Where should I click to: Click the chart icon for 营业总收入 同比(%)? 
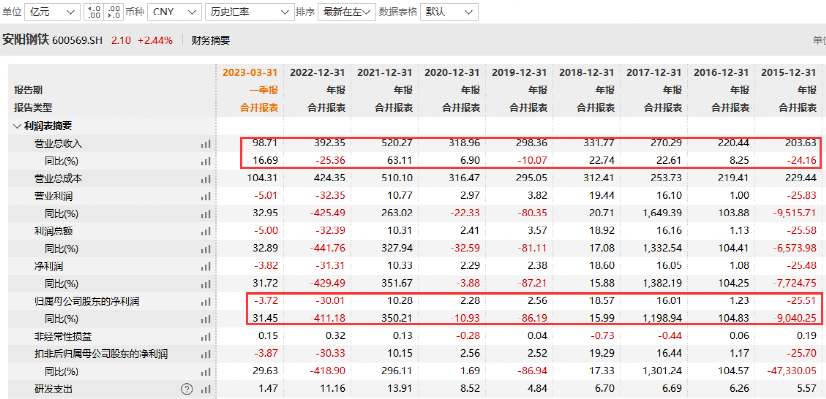click(x=205, y=161)
